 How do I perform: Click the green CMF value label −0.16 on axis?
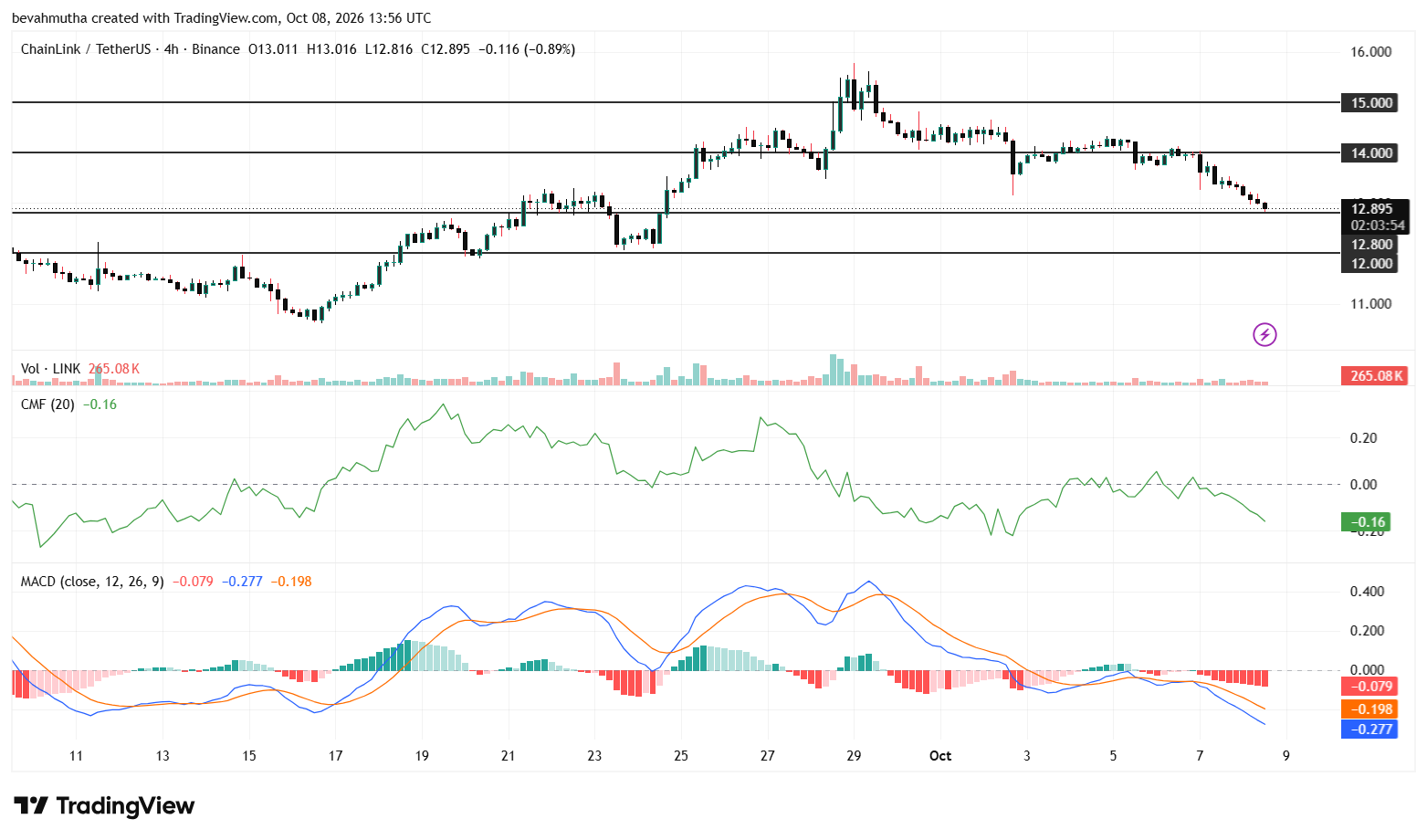pyautogui.click(x=1366, y=522)
